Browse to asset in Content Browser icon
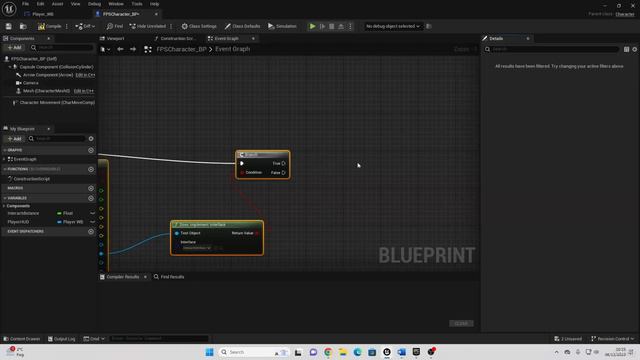Image resolution: width=640 pixels, height=360 pixels. (x=23, y=26)
